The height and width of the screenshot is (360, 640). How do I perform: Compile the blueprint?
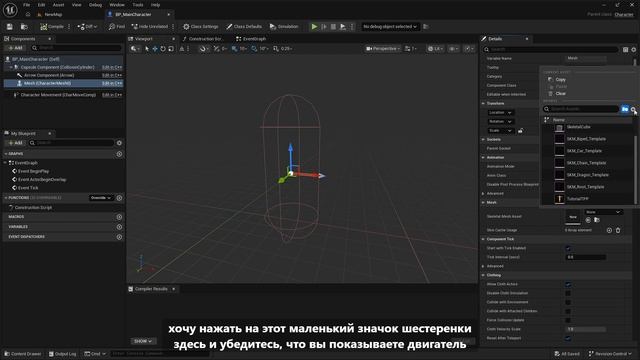[x=52, y=27]
